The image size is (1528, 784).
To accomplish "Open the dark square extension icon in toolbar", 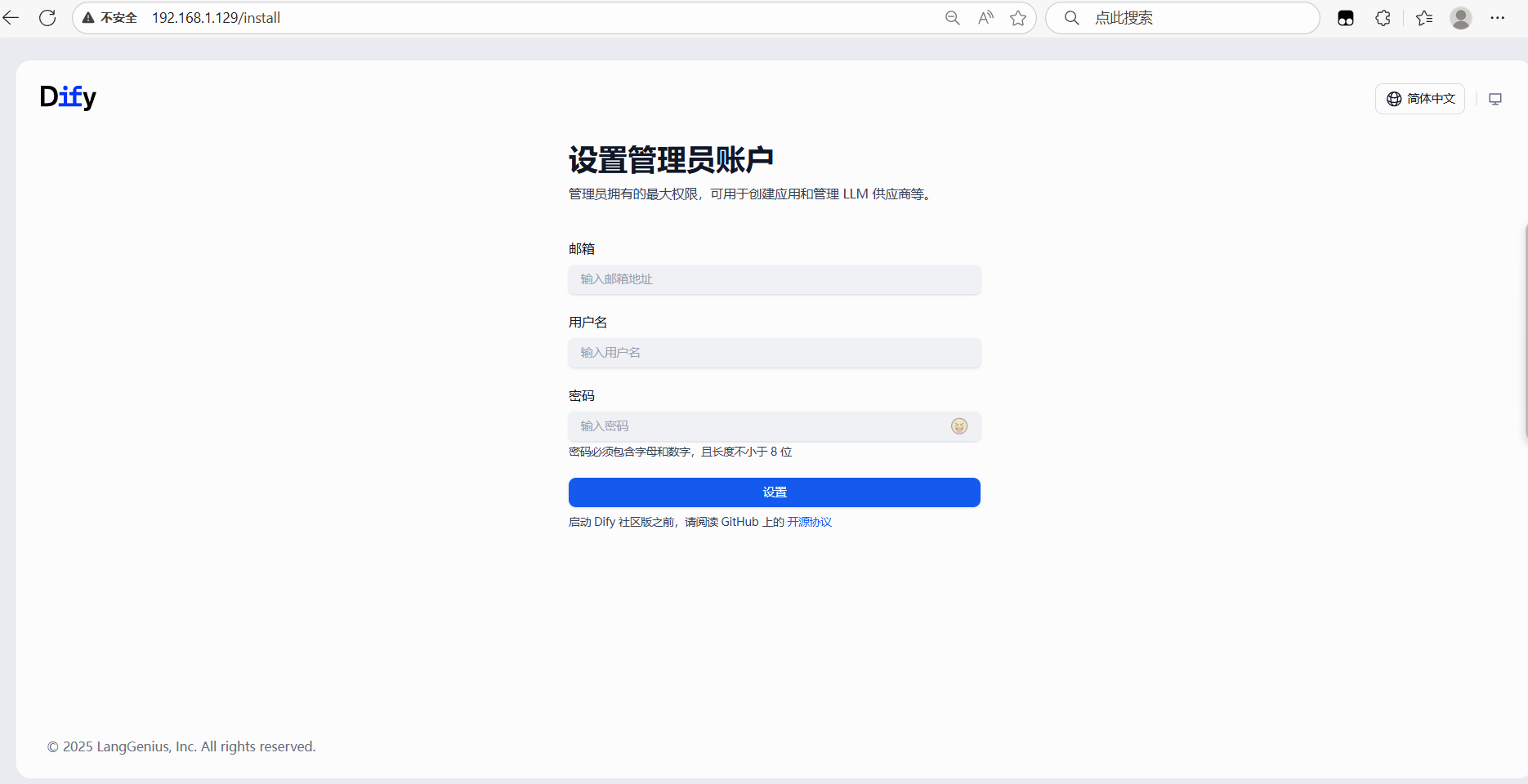I will tap(1346, 18).
